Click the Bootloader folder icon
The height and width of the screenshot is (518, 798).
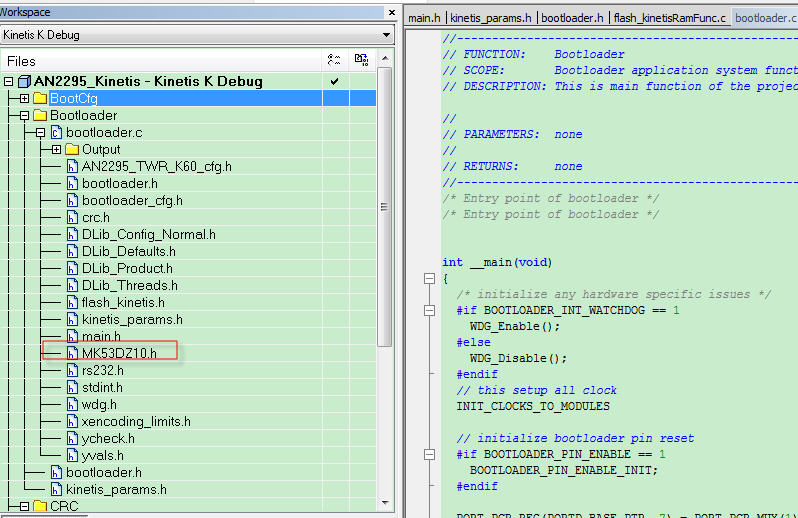point(40,116)
